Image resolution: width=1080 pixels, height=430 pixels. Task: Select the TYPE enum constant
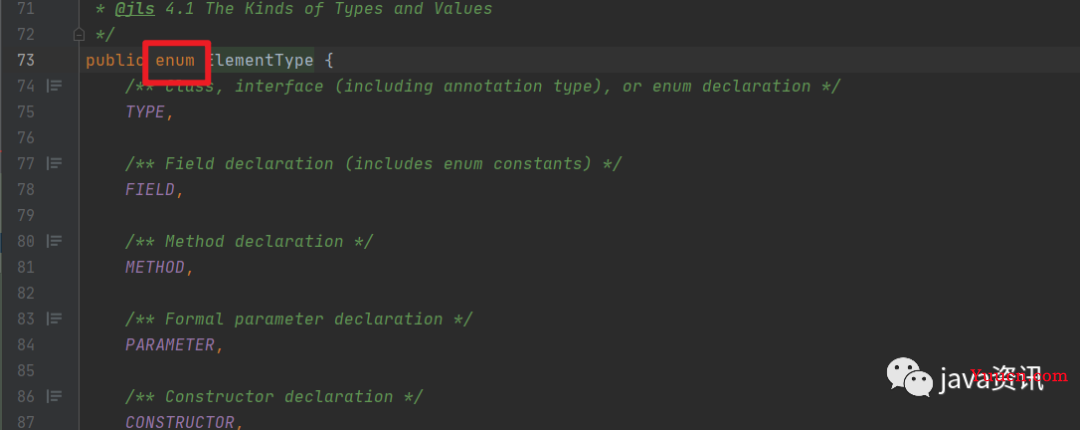[145, 112]
